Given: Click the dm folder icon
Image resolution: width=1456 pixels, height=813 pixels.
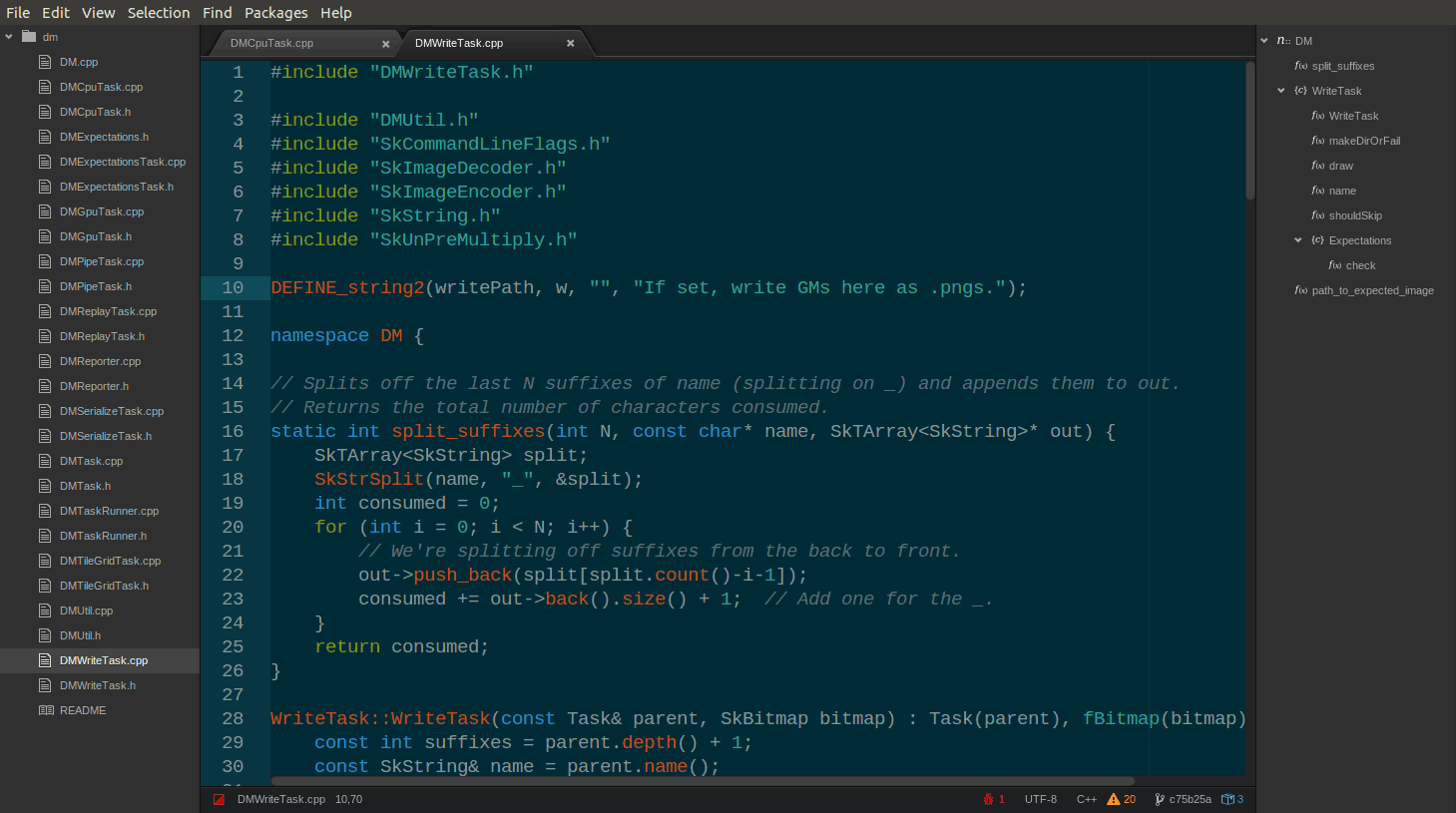Looking at the screenshot, I should (29, 37).
